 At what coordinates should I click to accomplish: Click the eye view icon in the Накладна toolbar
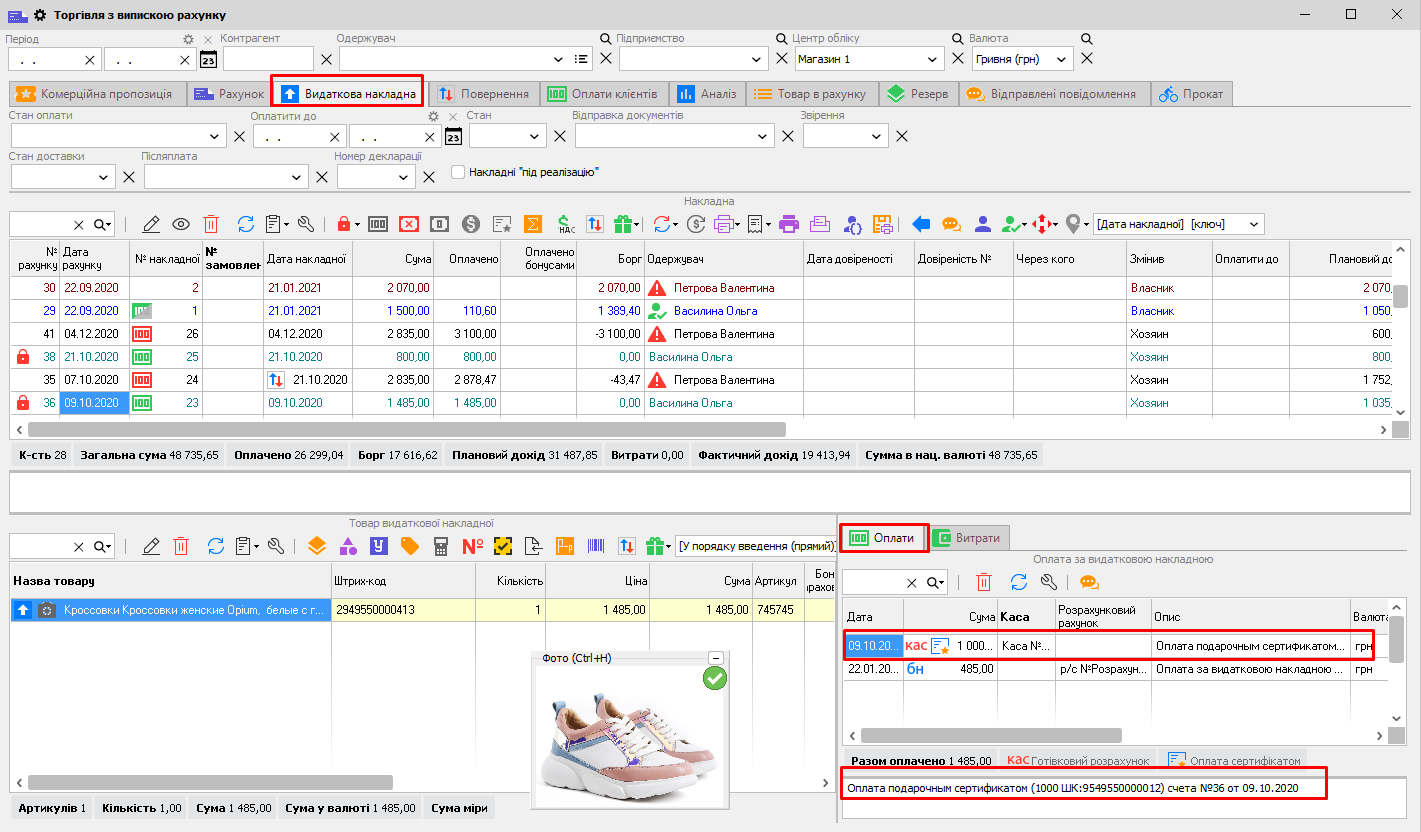pos(181,224)
